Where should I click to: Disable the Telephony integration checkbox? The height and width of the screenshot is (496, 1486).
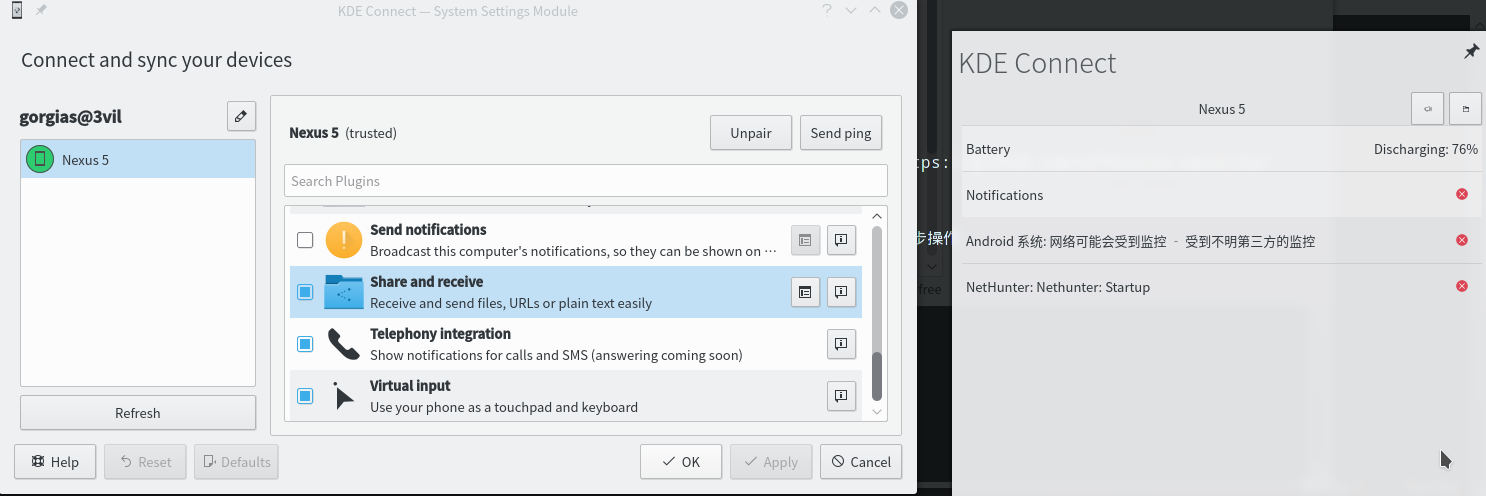click(305, 344)
